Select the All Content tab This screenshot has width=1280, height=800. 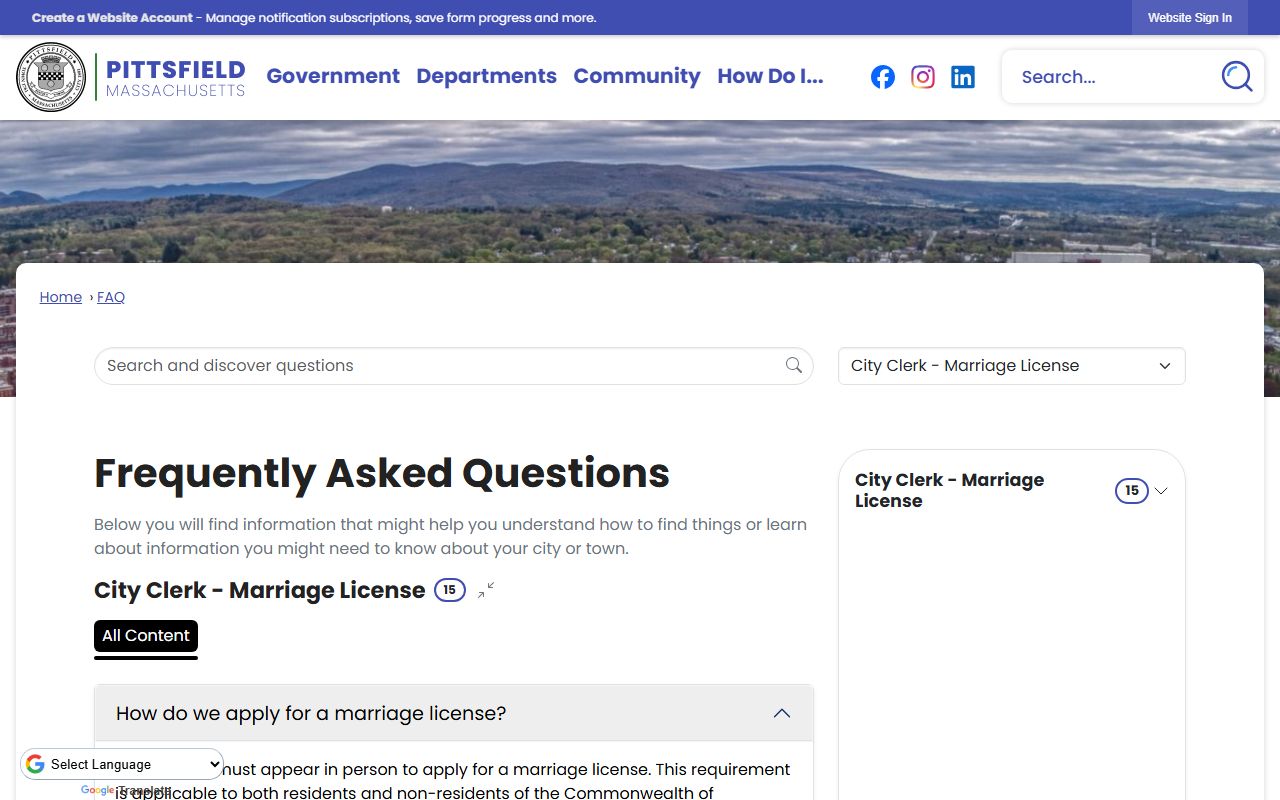click(146, 636)
